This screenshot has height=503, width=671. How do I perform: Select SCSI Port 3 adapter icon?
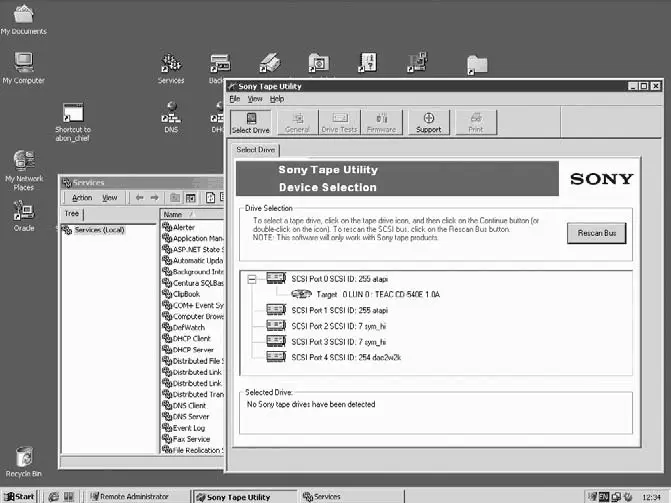pyautogui.click(x=276, y=341)
